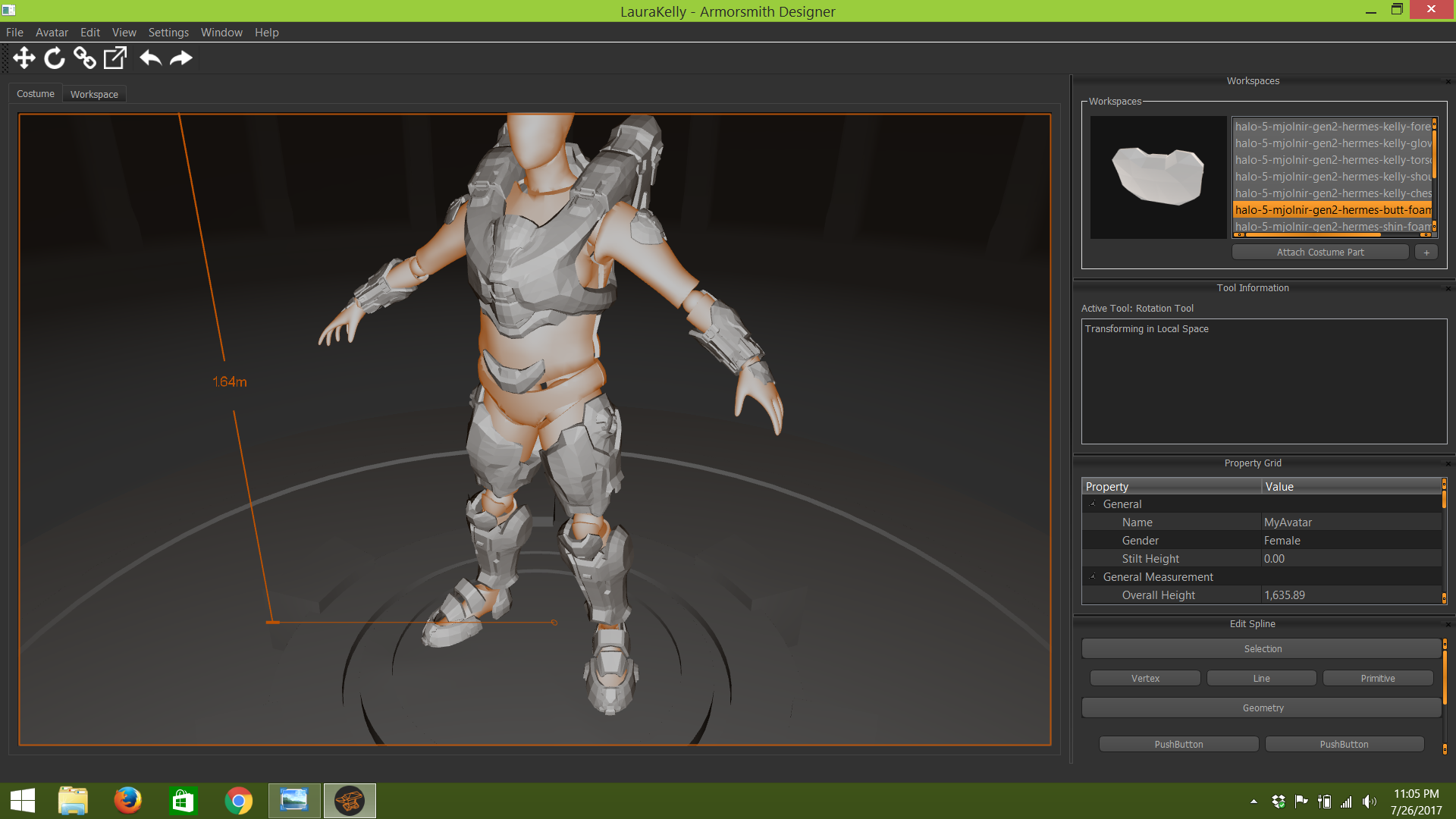The height and width of the screenshot is (819, 1456).
Task: Open the Avatar menu
Action: tap(52, 33)
